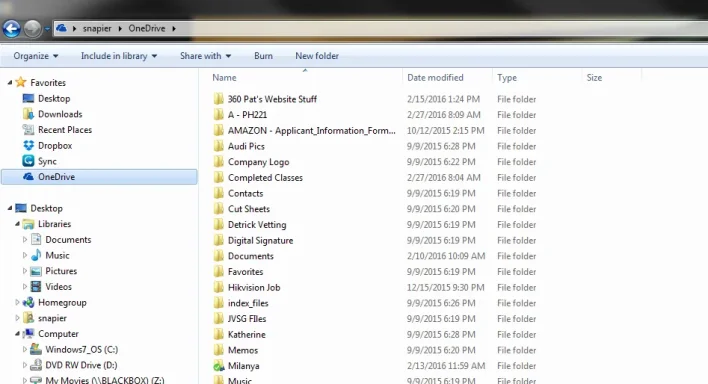Click the Burn button
Image resolution: width=708 pixels, height=384 pixels.
click(263, 56)
